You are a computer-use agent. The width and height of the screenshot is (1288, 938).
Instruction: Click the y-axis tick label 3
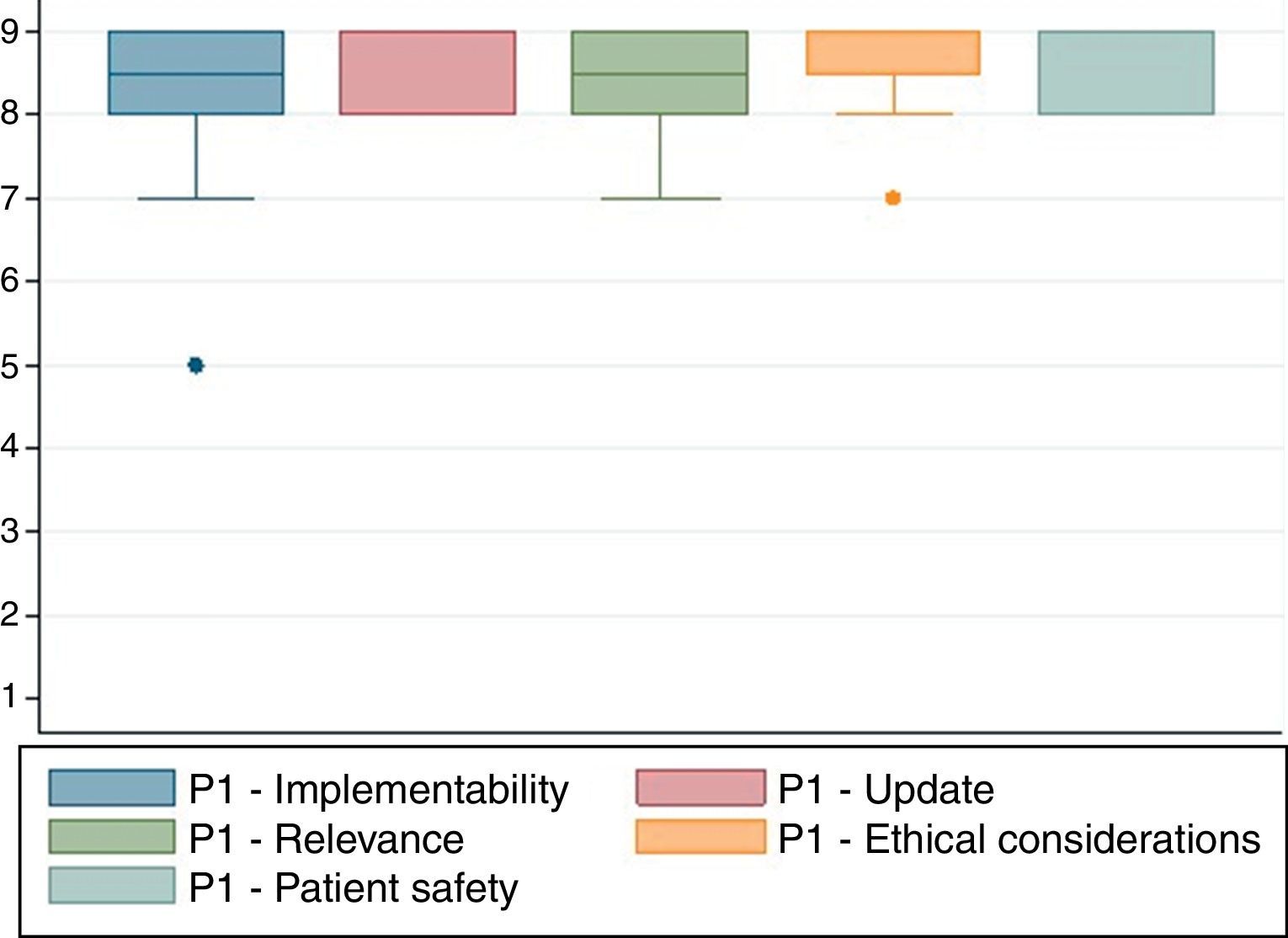point(10,531)
